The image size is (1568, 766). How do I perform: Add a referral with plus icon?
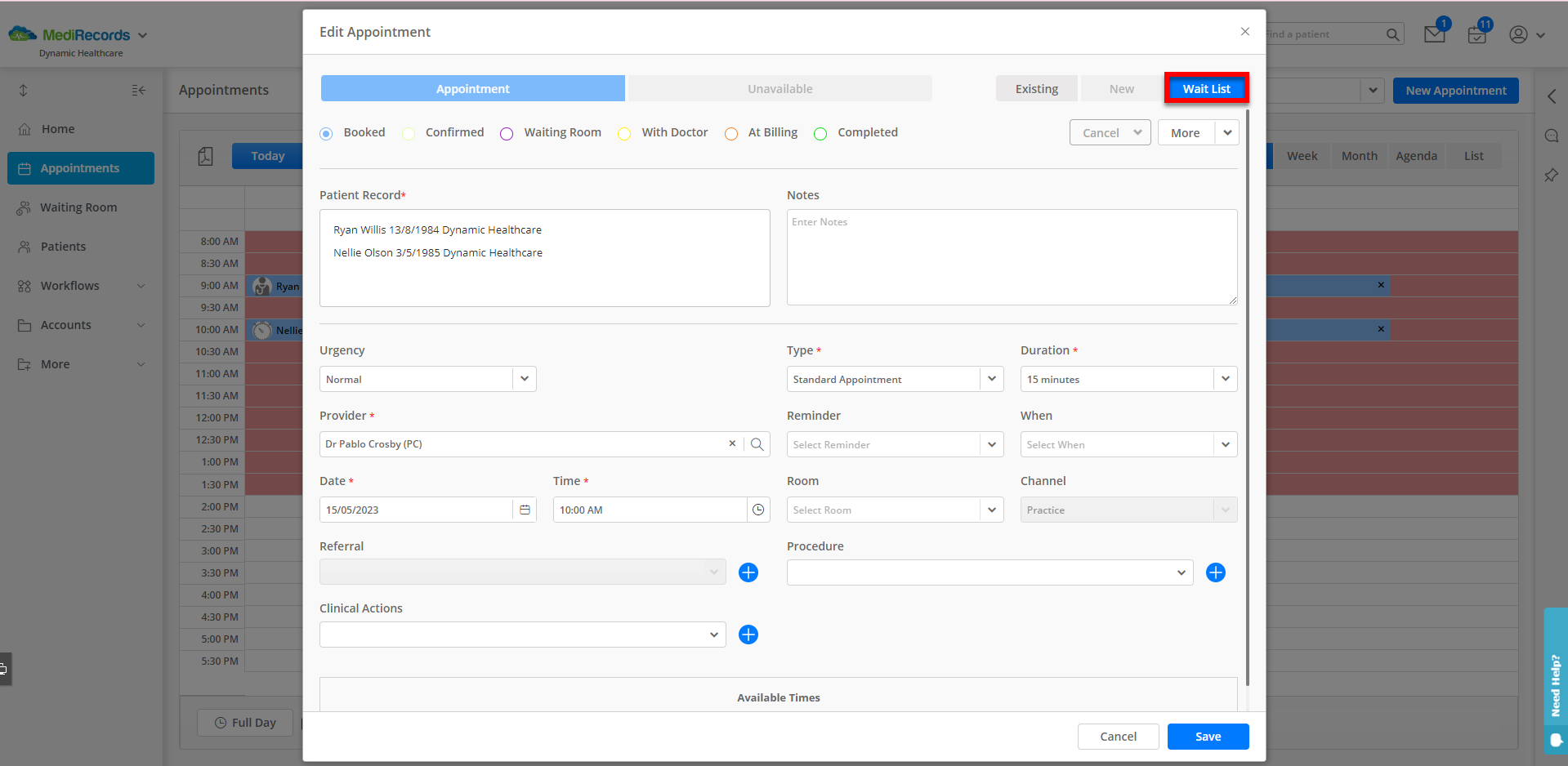[x=748, y=572]
